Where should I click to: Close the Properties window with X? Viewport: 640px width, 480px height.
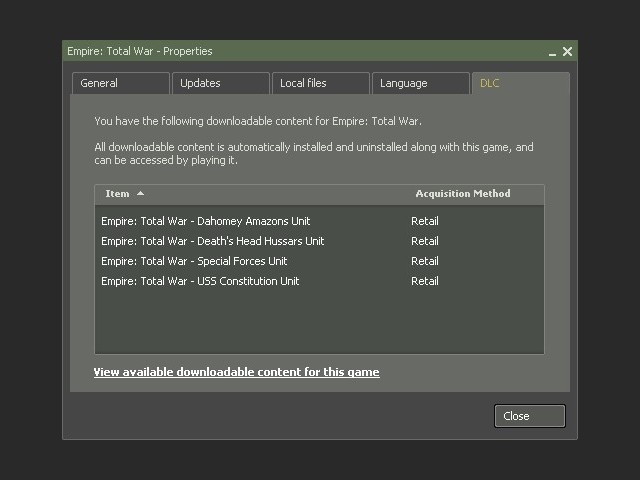567,51
